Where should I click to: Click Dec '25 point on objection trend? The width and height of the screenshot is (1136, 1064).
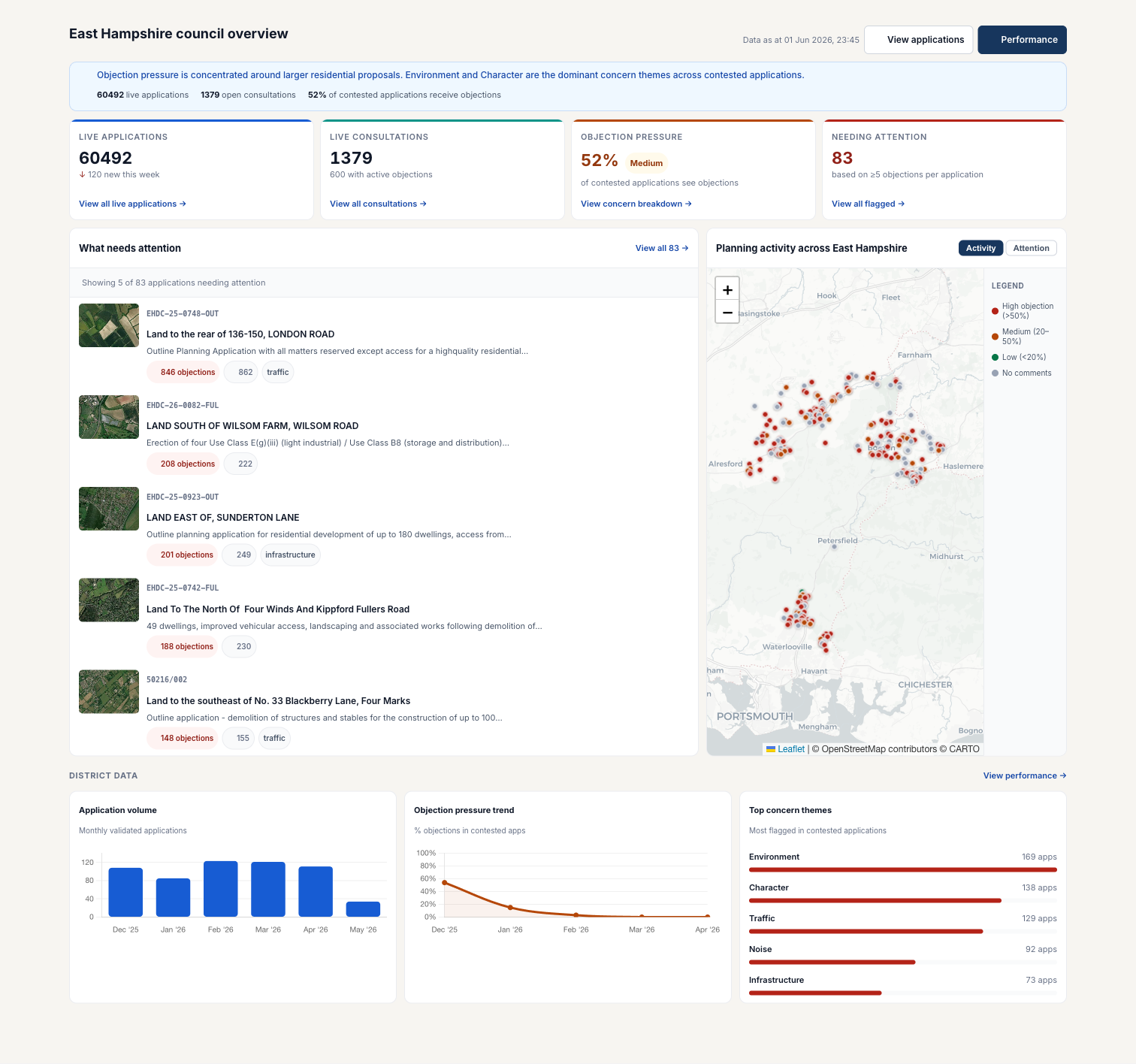pos(444,883)
